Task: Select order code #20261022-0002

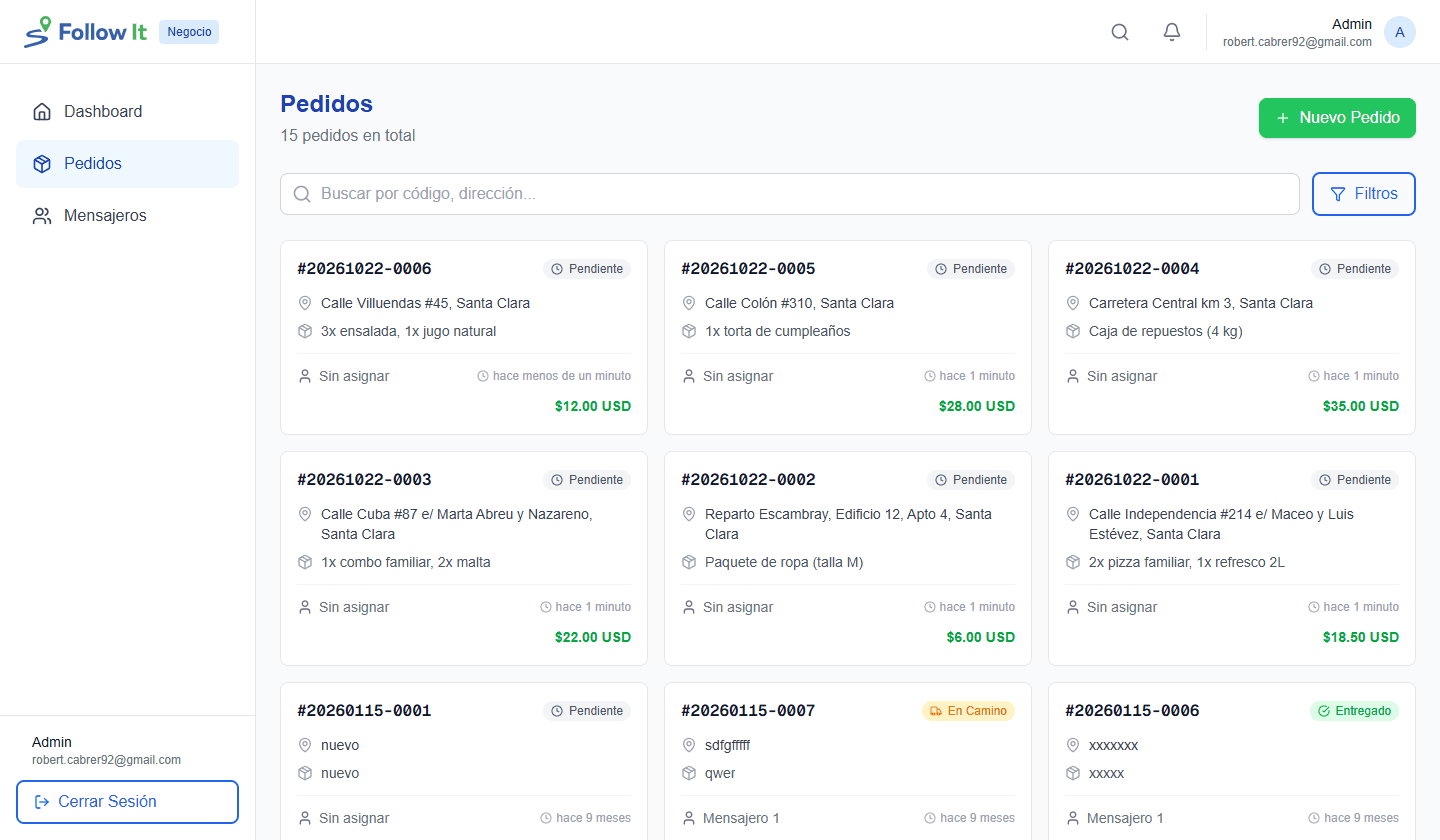Action: [x=748, y=480]
